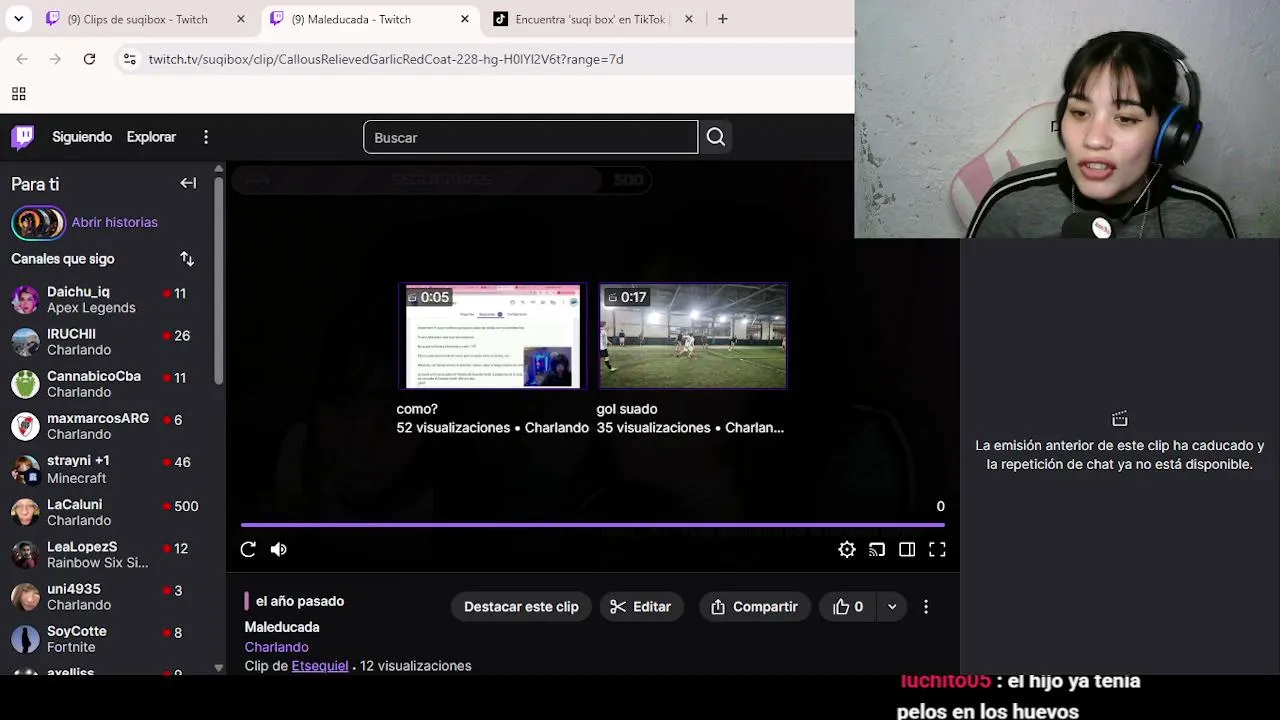The image size is (1280, 720).
Task: Open Abrir historias stories
Action: click(115, 222)
